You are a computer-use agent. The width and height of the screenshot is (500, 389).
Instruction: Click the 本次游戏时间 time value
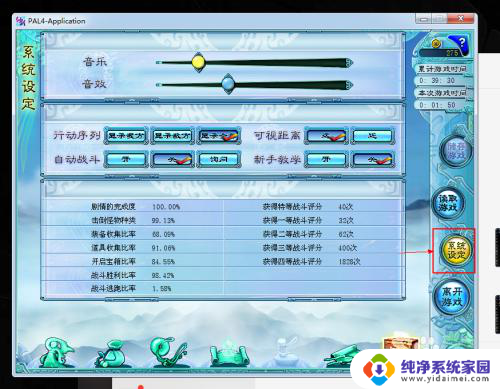[x=437, y=105]
